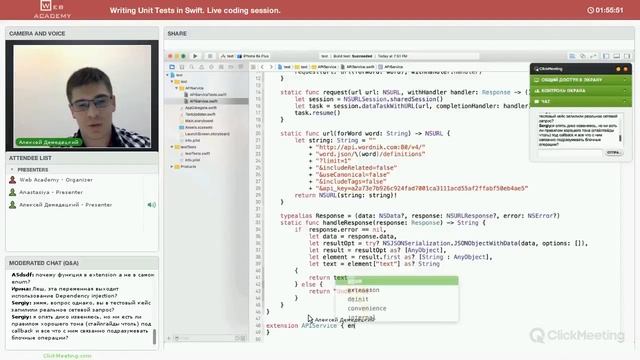The image size is (640, 360).
Task: Choose 'extension' from autocomplete list
Action: point(363,290)
